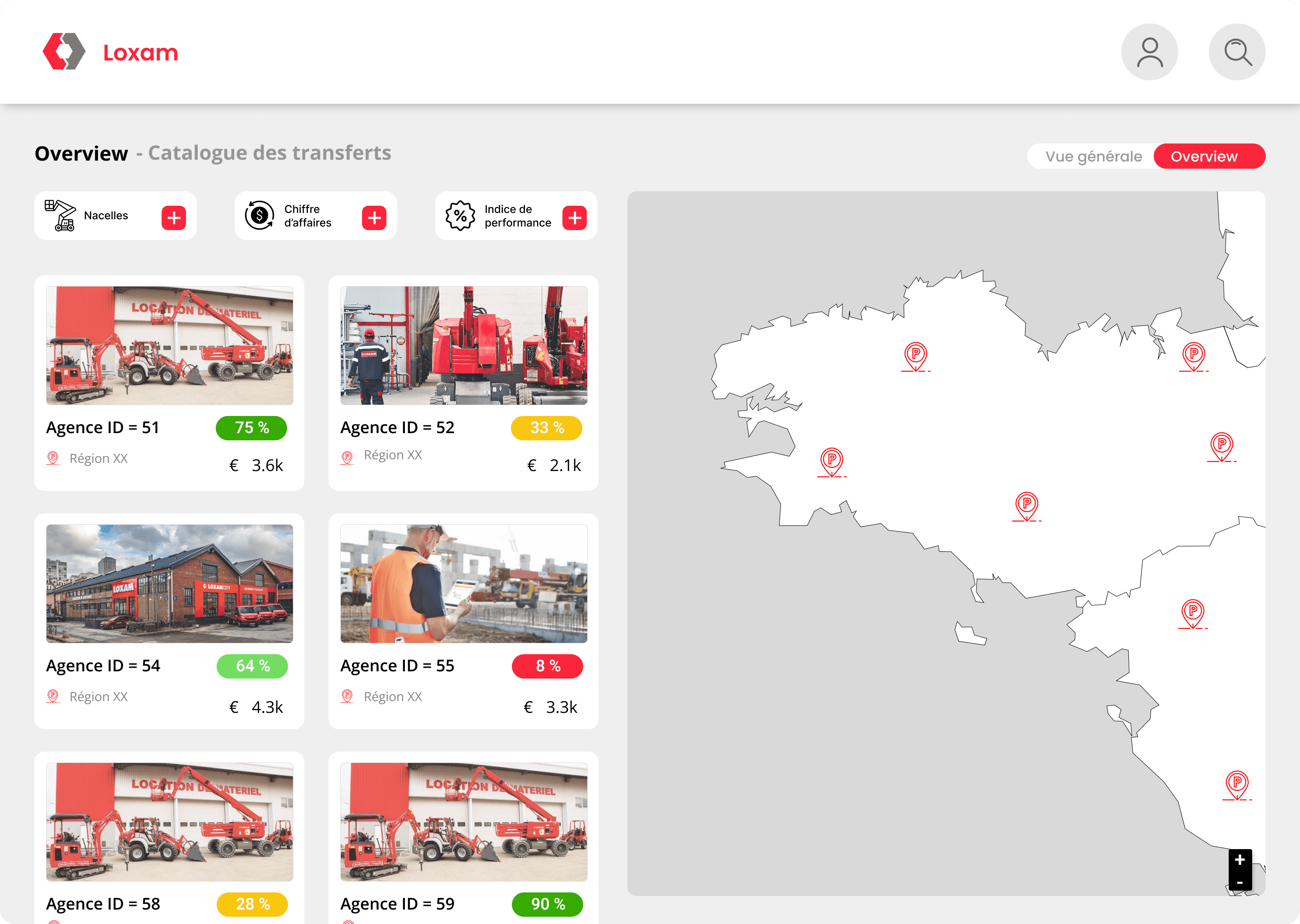Click the search magnifier icon
1300x924 pixels.
pos(1237,52)
